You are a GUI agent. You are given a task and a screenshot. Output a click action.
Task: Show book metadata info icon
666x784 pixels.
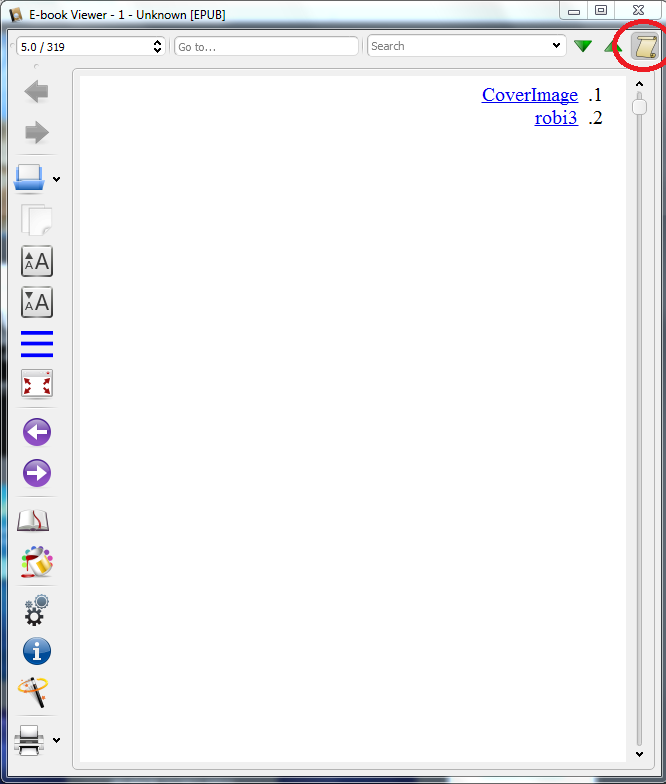(36, 651)
